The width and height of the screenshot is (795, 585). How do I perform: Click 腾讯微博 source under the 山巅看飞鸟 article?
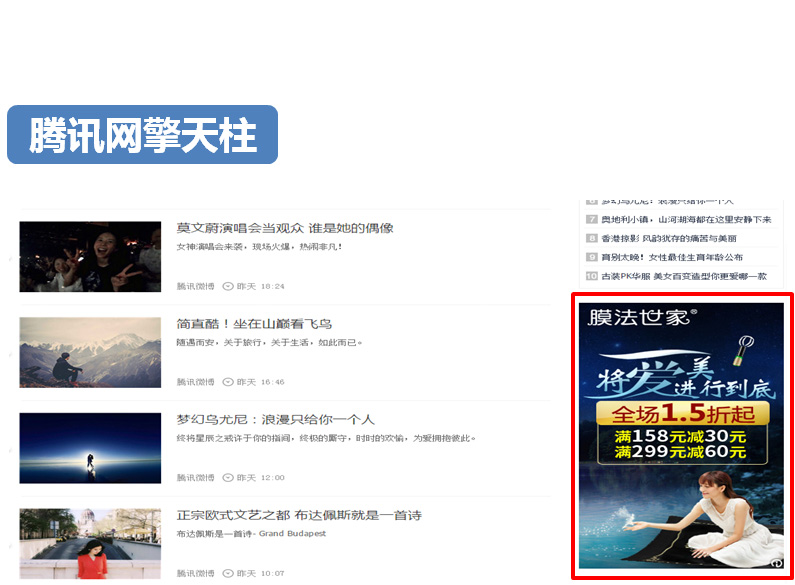click(195, 382)
